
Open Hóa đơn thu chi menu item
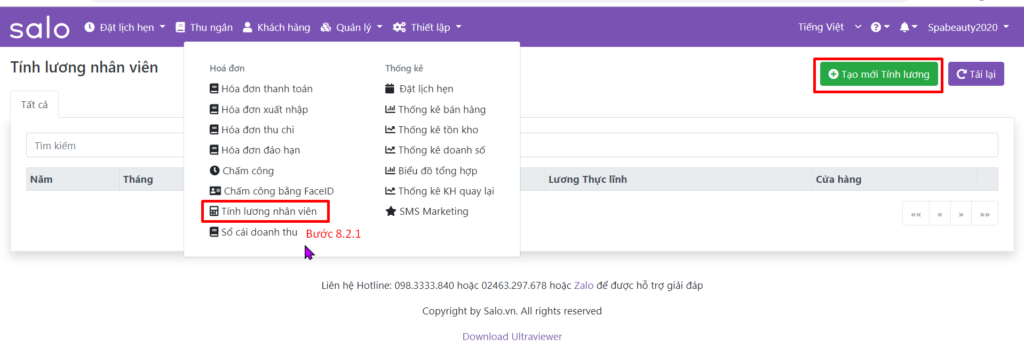(251, 130)
